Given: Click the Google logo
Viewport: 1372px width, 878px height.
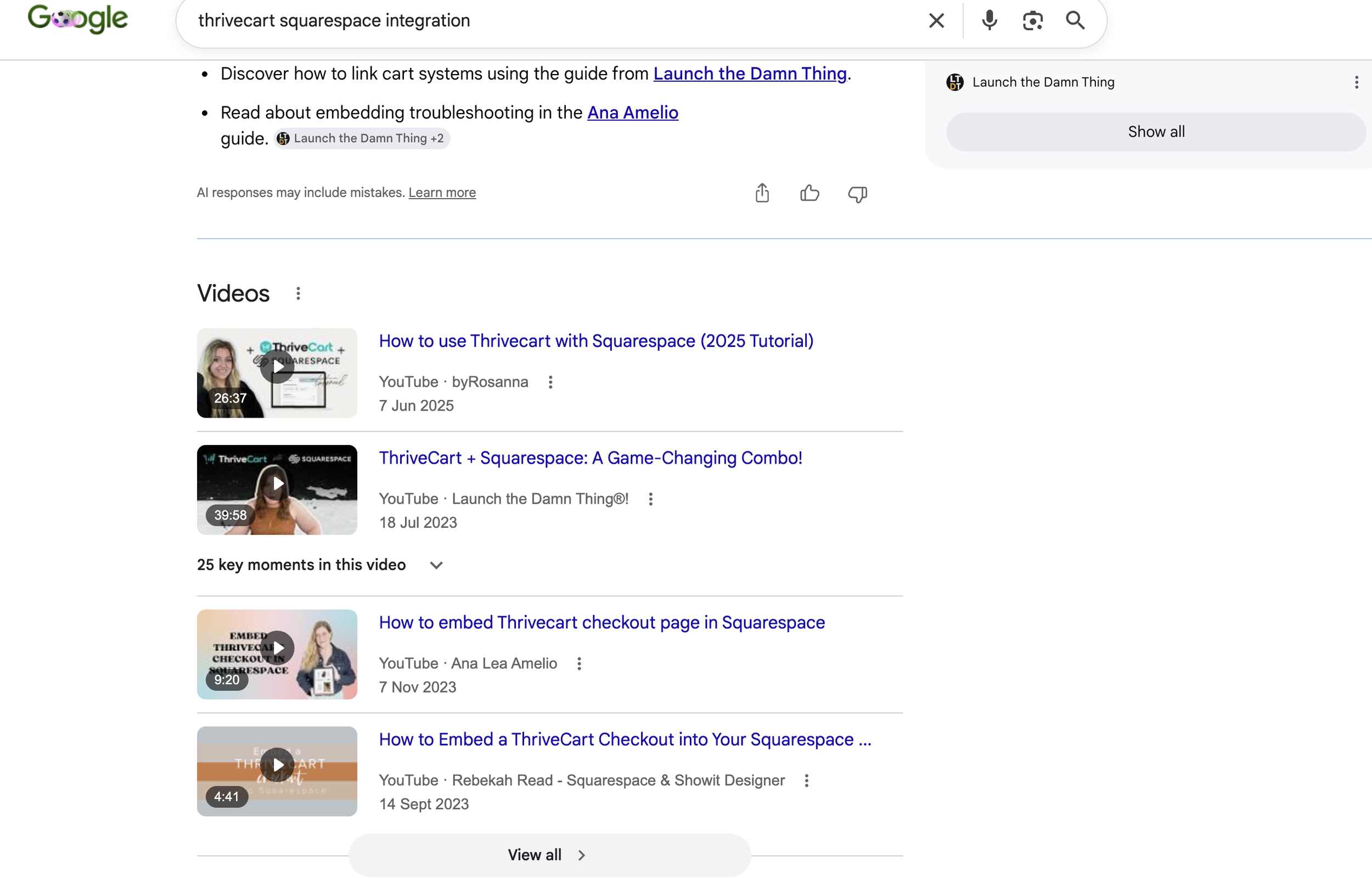Looking at the screenshot, I should pos(77,19).
